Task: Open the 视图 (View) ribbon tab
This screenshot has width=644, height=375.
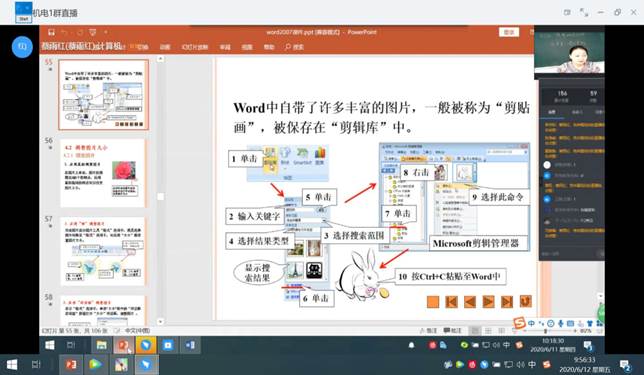Action: (247, 47)
